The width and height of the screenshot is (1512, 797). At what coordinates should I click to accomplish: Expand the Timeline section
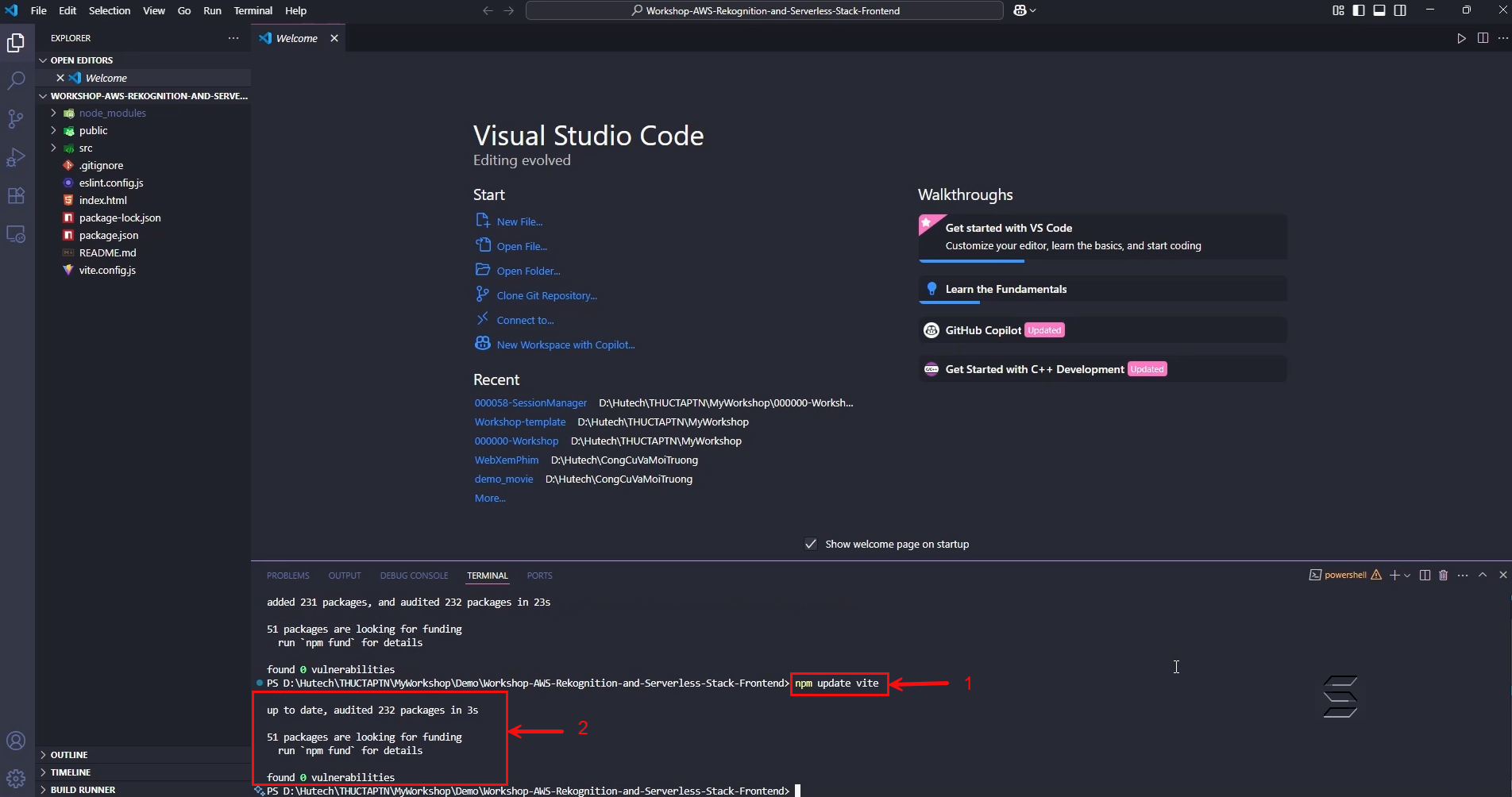[143, 772]
